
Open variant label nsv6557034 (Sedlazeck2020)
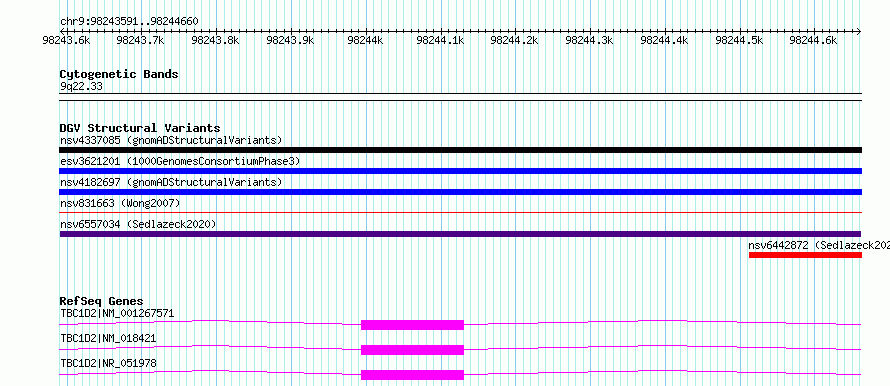tap(138, 224)
